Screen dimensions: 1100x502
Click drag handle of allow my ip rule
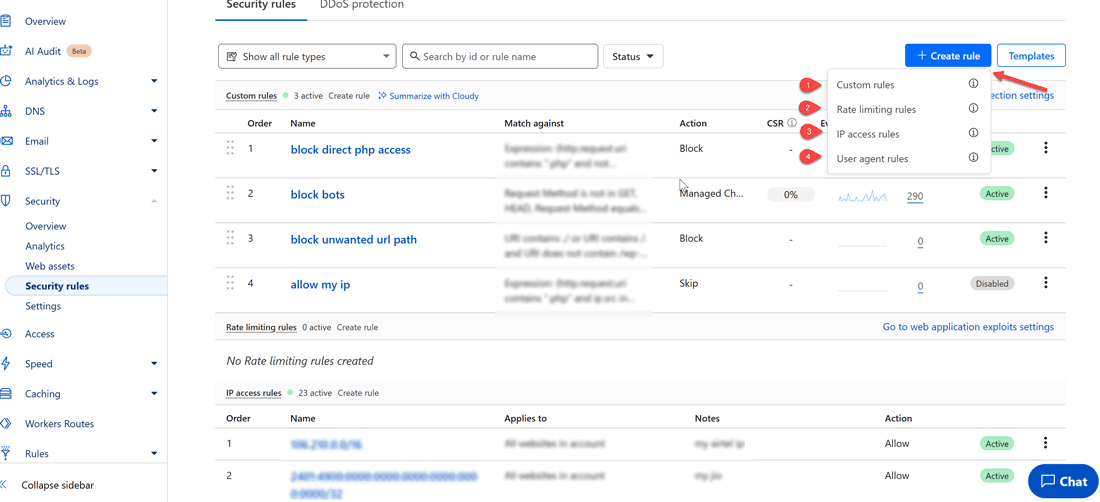(x=229, y=283)
